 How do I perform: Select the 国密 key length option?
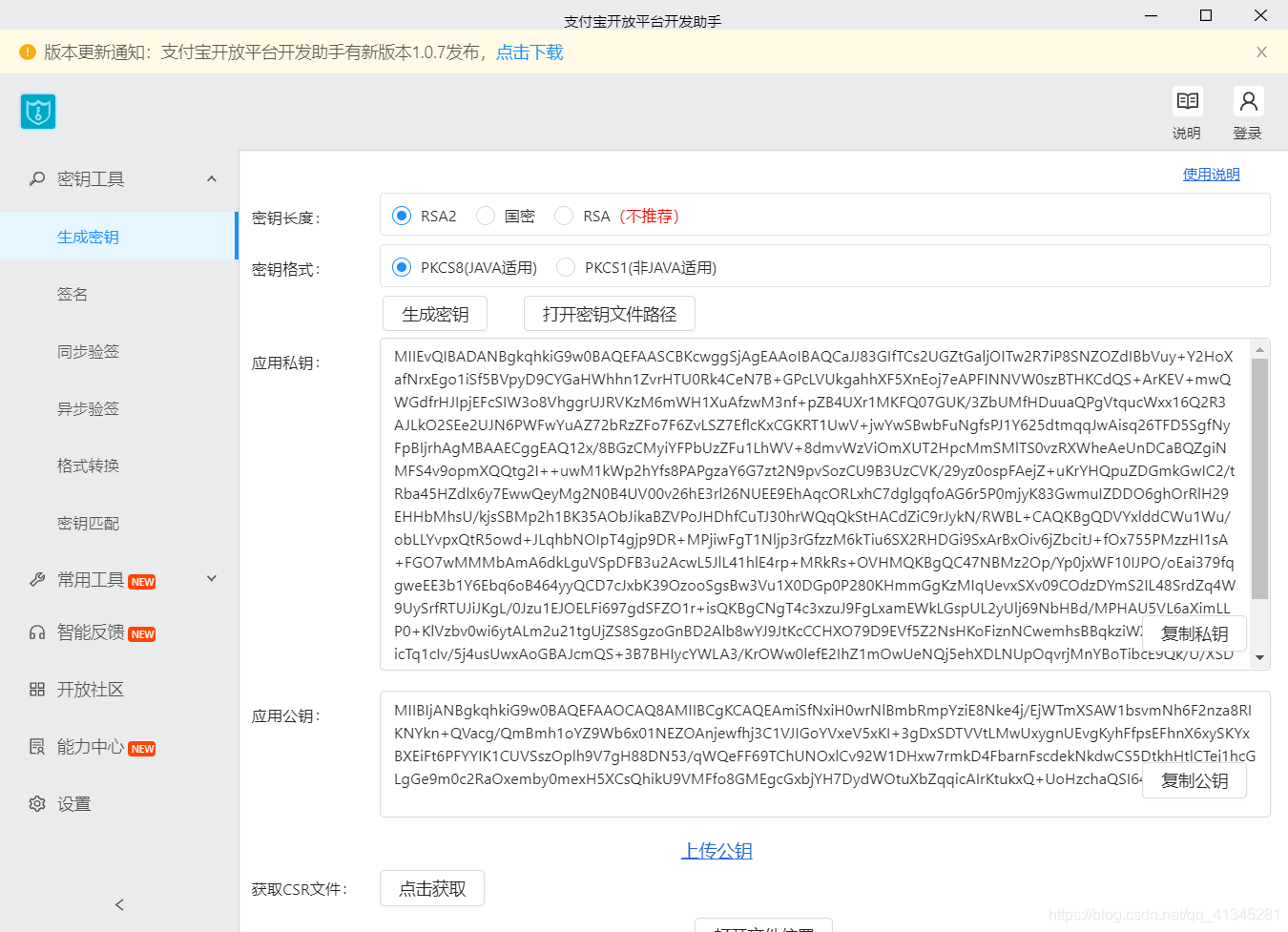click(486, 216)
